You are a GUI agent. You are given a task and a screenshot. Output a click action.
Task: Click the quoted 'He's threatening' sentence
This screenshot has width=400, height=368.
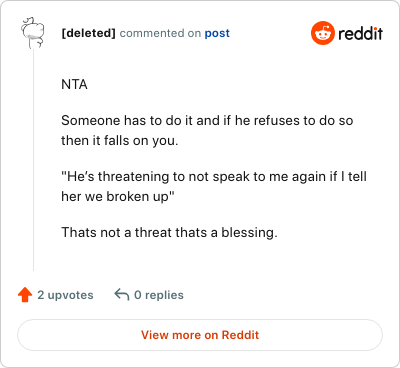coord(214,186)
